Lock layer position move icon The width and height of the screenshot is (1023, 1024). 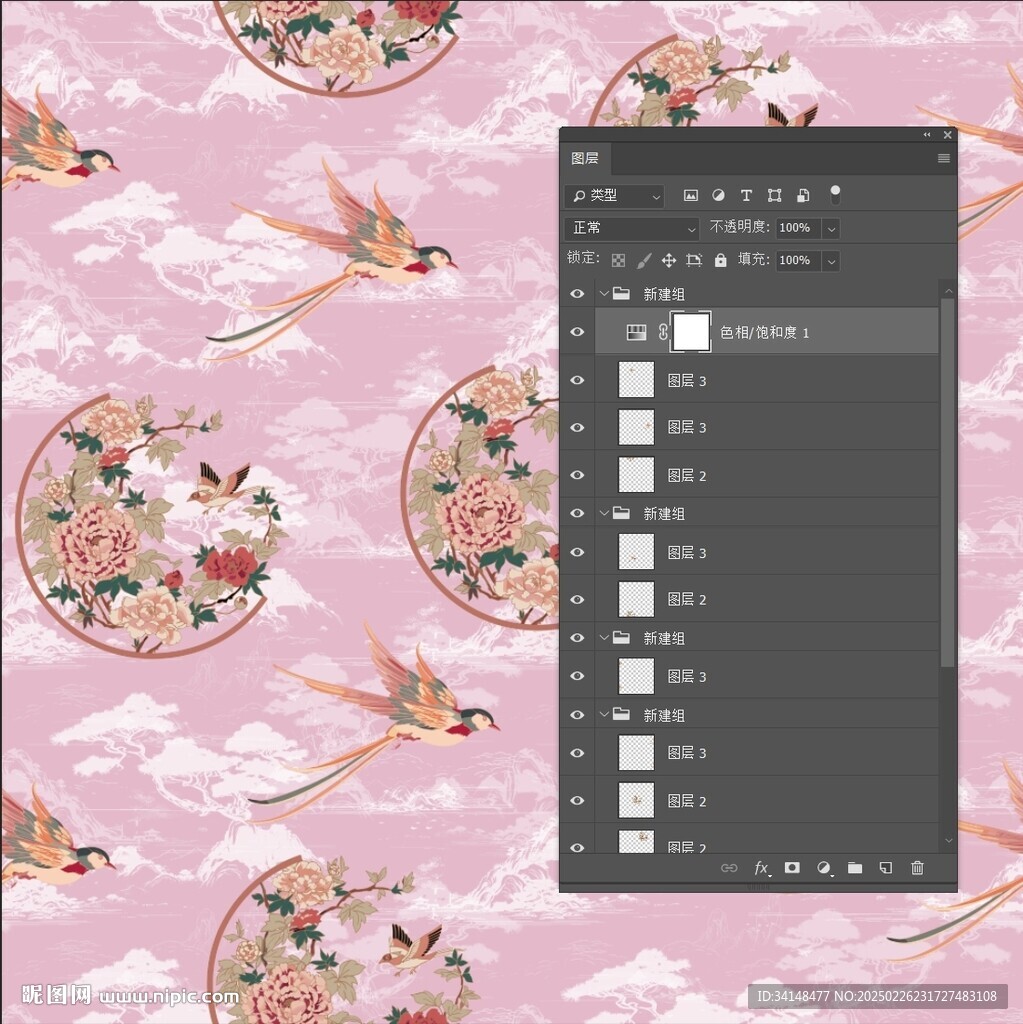(668, 261)
